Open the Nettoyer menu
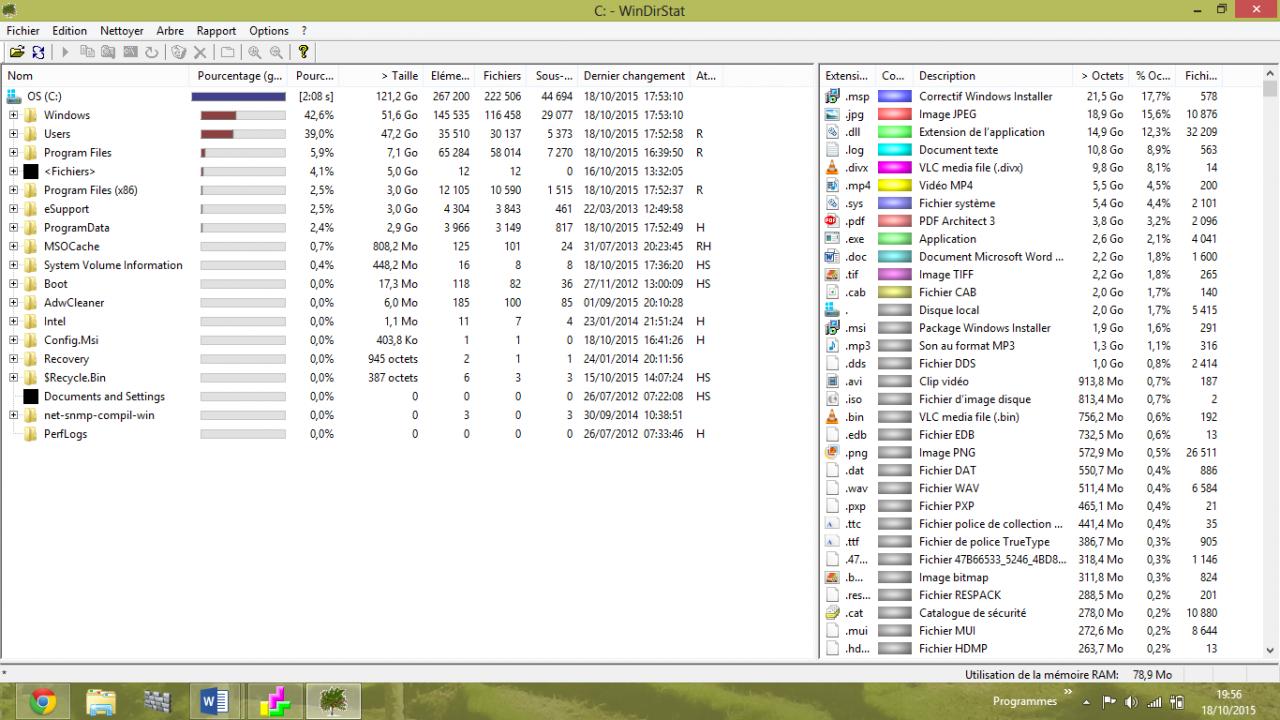Image resolution: width=1280 pixels, height=720 pixels. (x=122, y=31)
